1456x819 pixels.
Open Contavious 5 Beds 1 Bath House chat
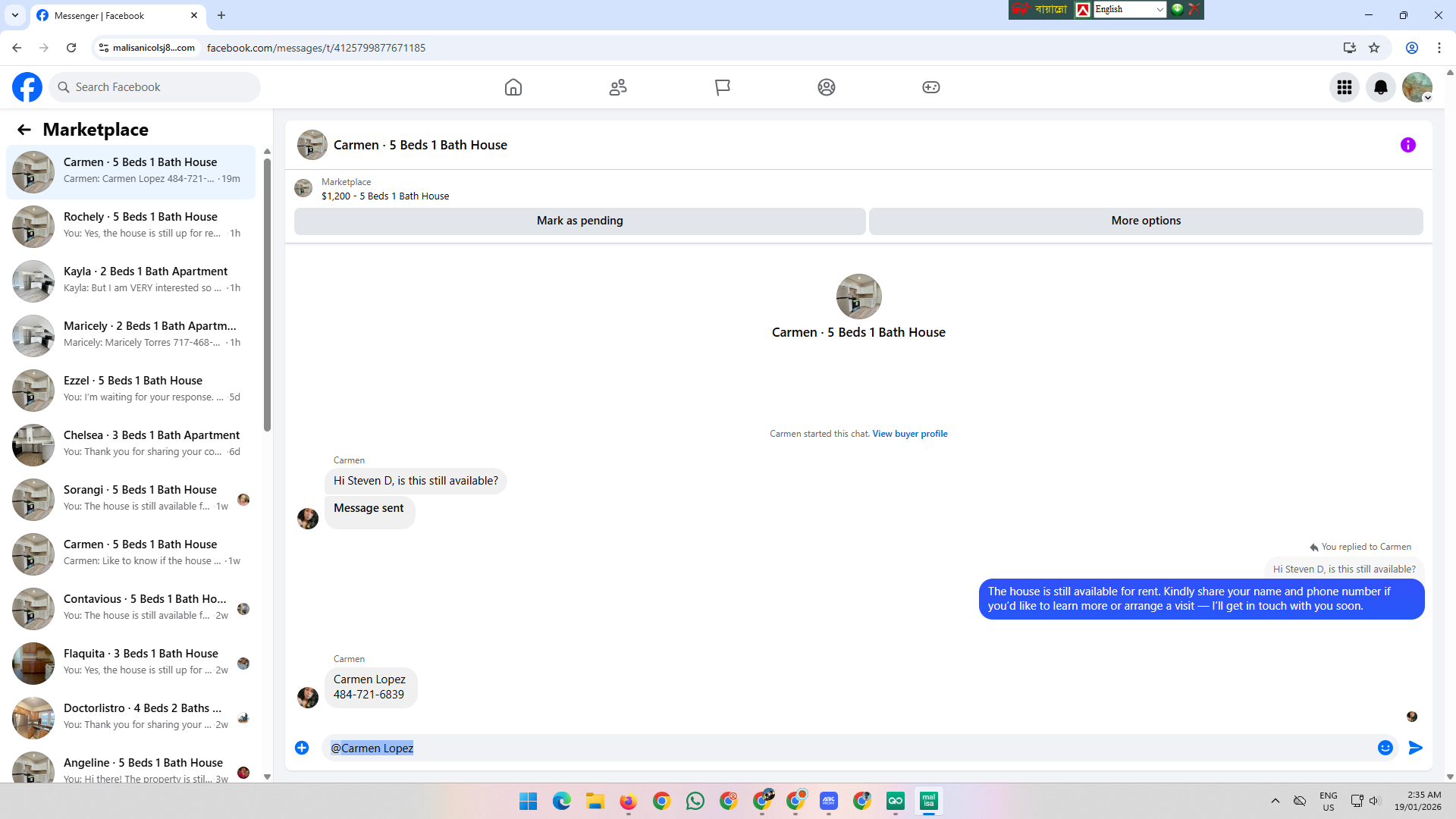click(130, 608)
